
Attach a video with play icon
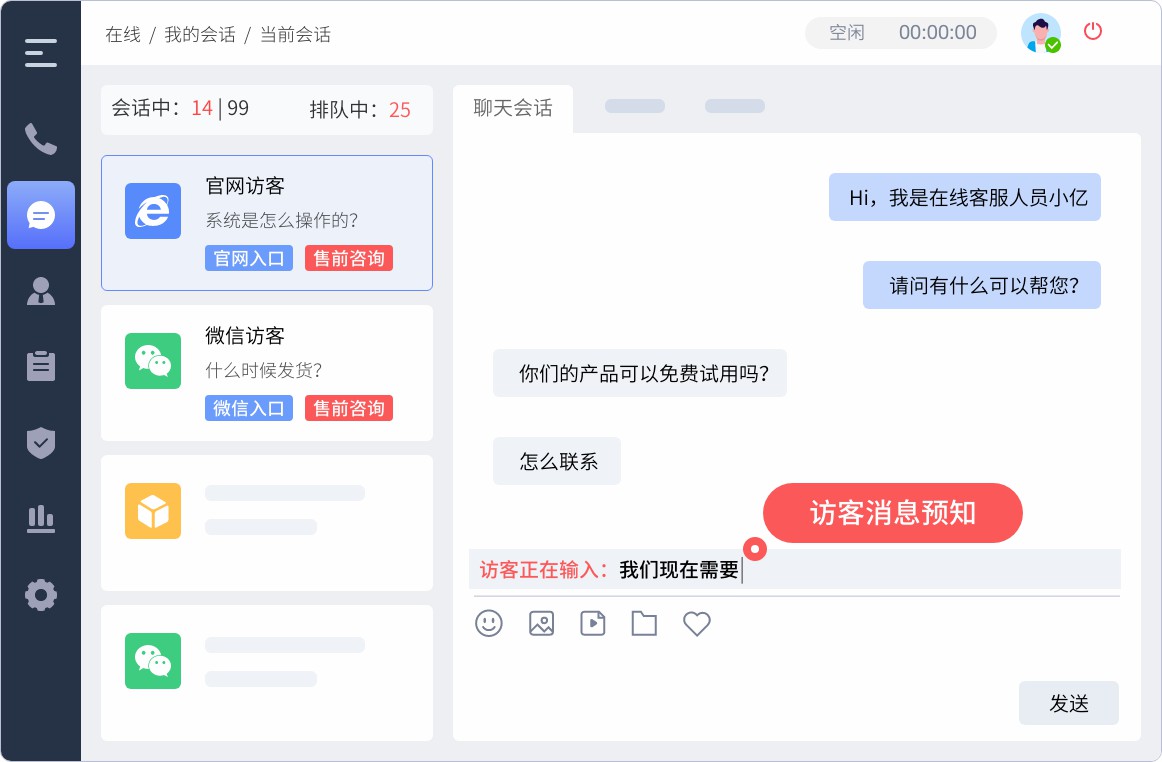point(593,624)
